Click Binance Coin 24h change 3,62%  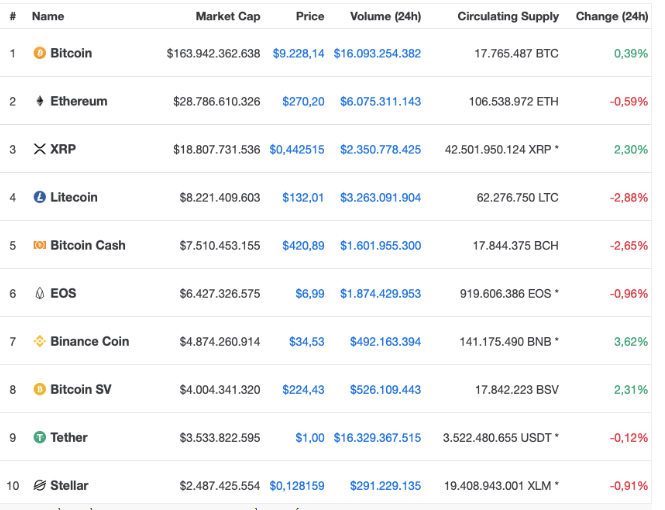pyautogui.click(x=631, y=342)
